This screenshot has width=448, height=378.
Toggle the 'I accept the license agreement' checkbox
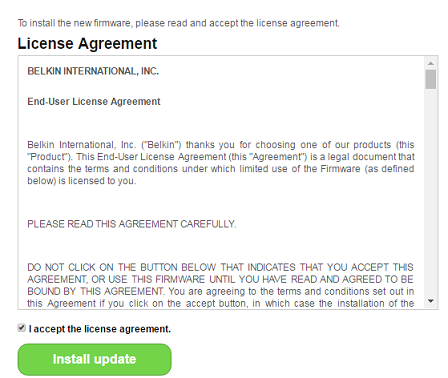pyautogui.click(x=22, y=328)
